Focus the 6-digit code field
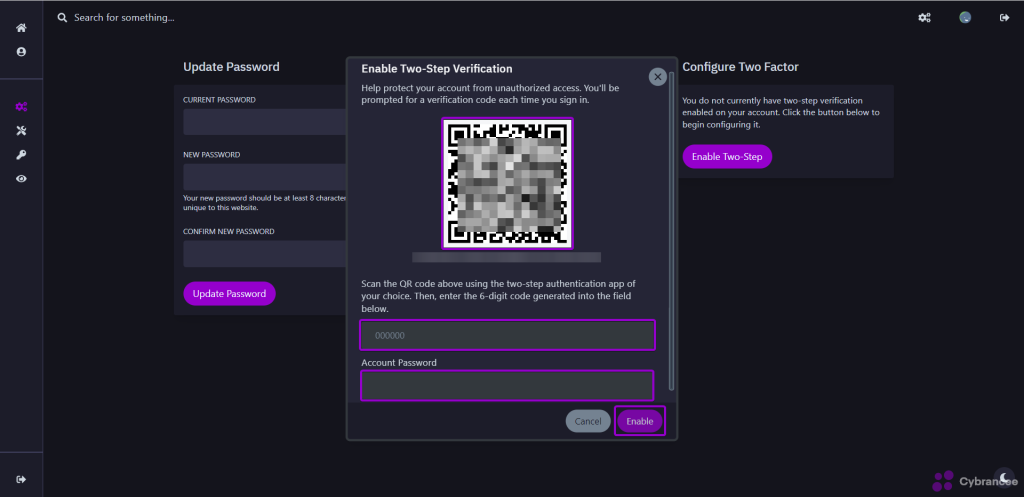This screenshot has height=497, width=1024. [507, 336]
